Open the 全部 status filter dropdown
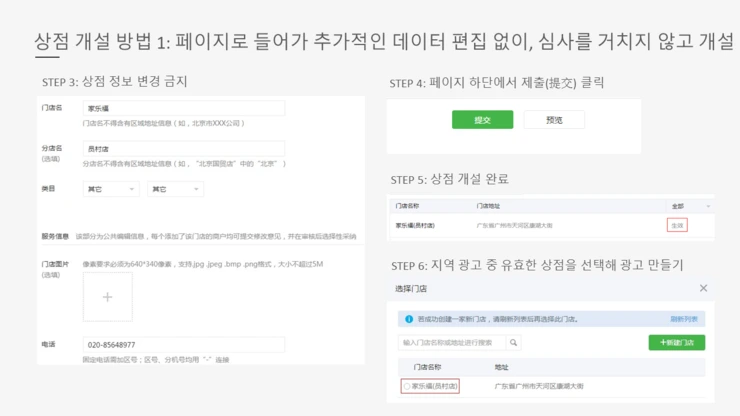The height and width of the screenshot is (416, 740). pos(690,206)
